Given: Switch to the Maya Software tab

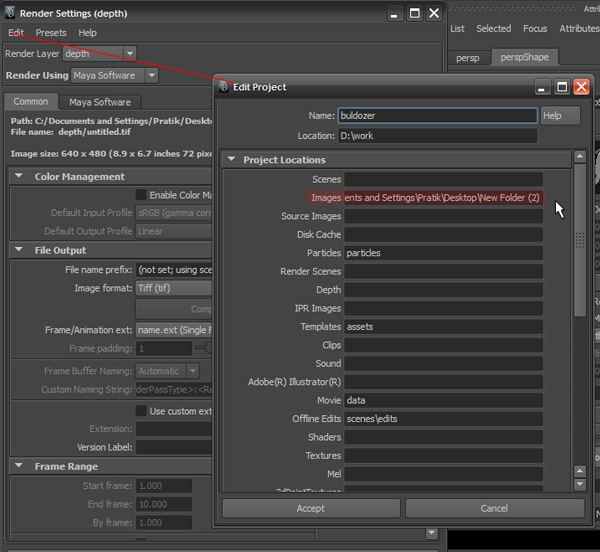Looking at the screenshot, I should 100,102.
